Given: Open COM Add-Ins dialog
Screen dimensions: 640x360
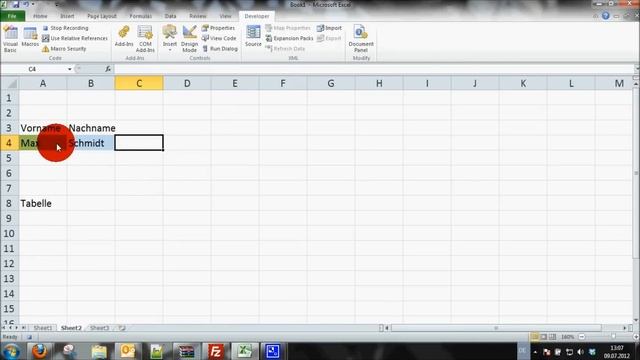Looking at the screenshot, I should pos(145,38).
